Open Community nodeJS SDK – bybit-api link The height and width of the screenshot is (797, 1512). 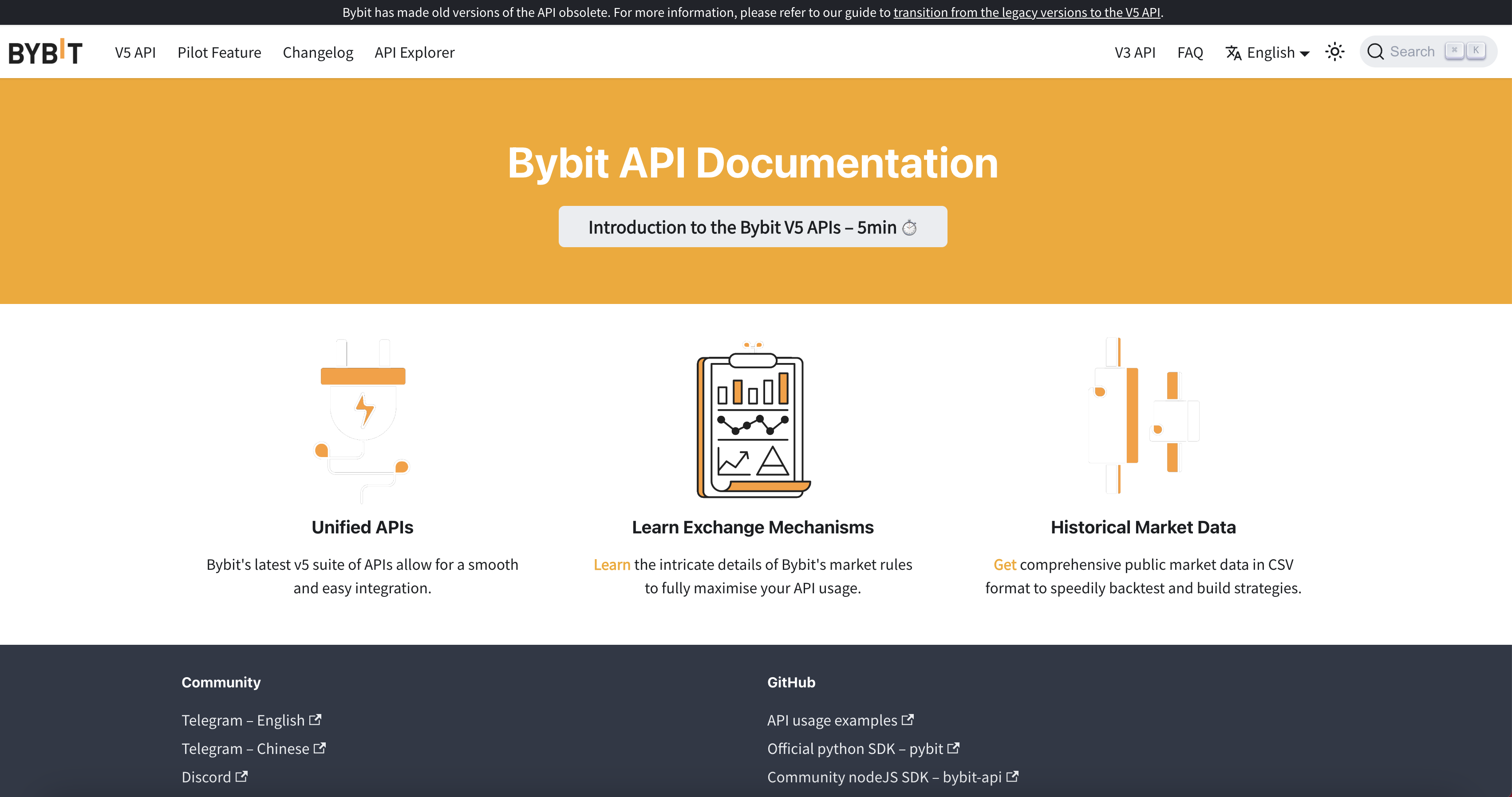pos(893,777)
